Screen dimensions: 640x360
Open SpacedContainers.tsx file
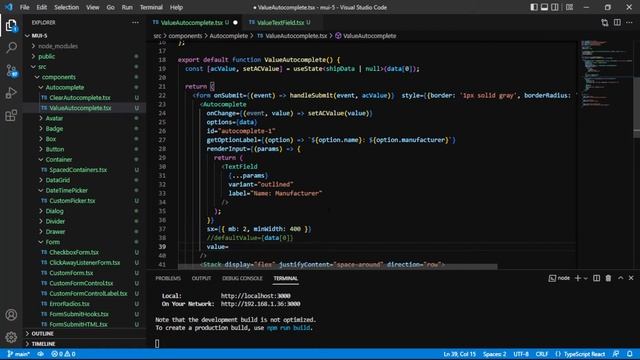coord(78,170)
